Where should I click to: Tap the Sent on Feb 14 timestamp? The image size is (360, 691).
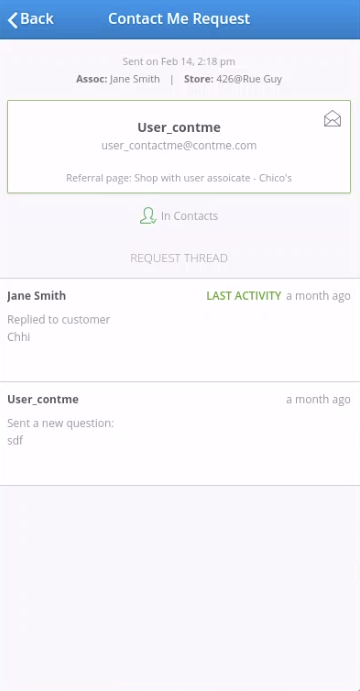pyautogui.click(x=179, y=61)
